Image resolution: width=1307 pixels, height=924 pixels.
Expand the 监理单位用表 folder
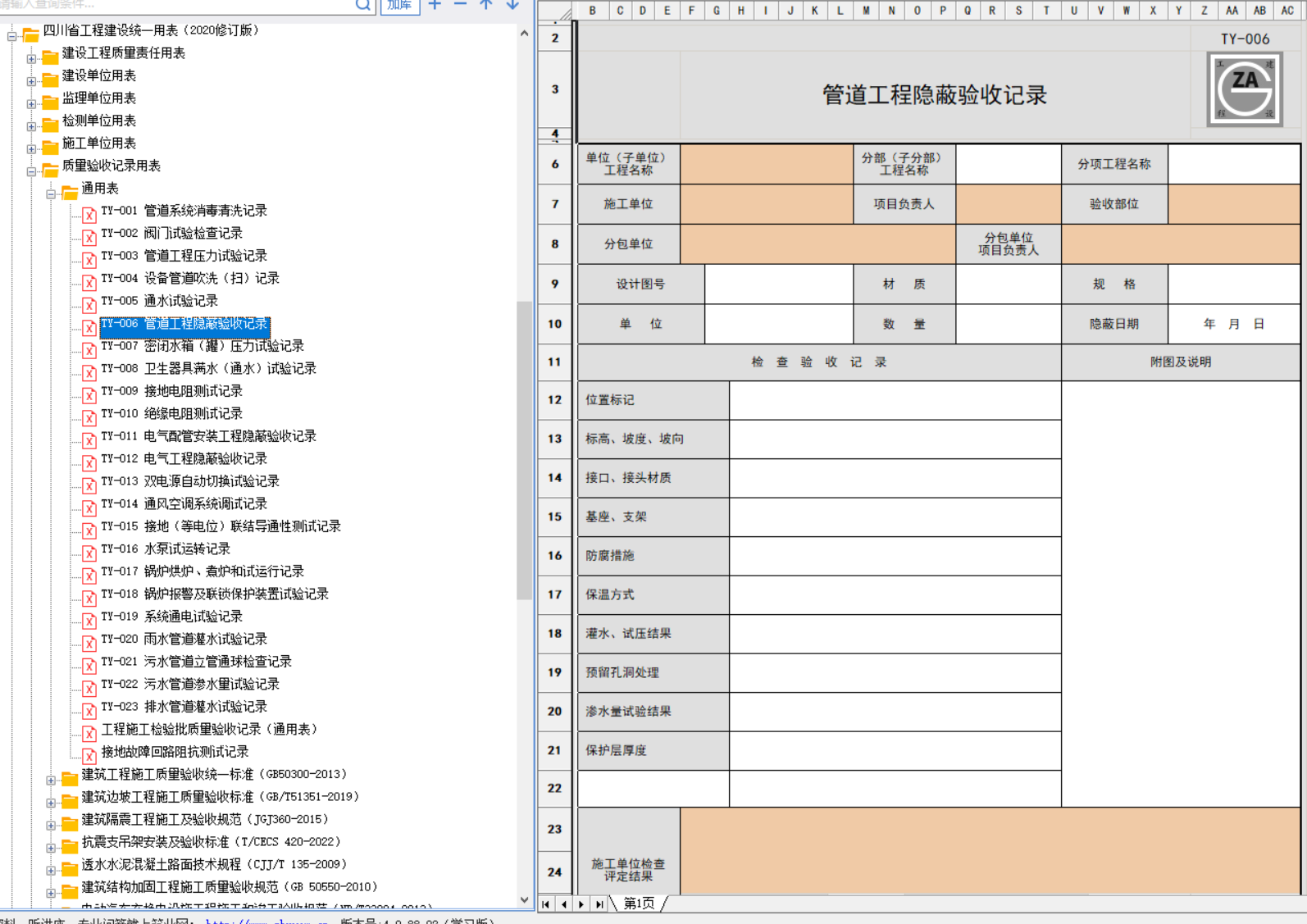click(31, 104)
